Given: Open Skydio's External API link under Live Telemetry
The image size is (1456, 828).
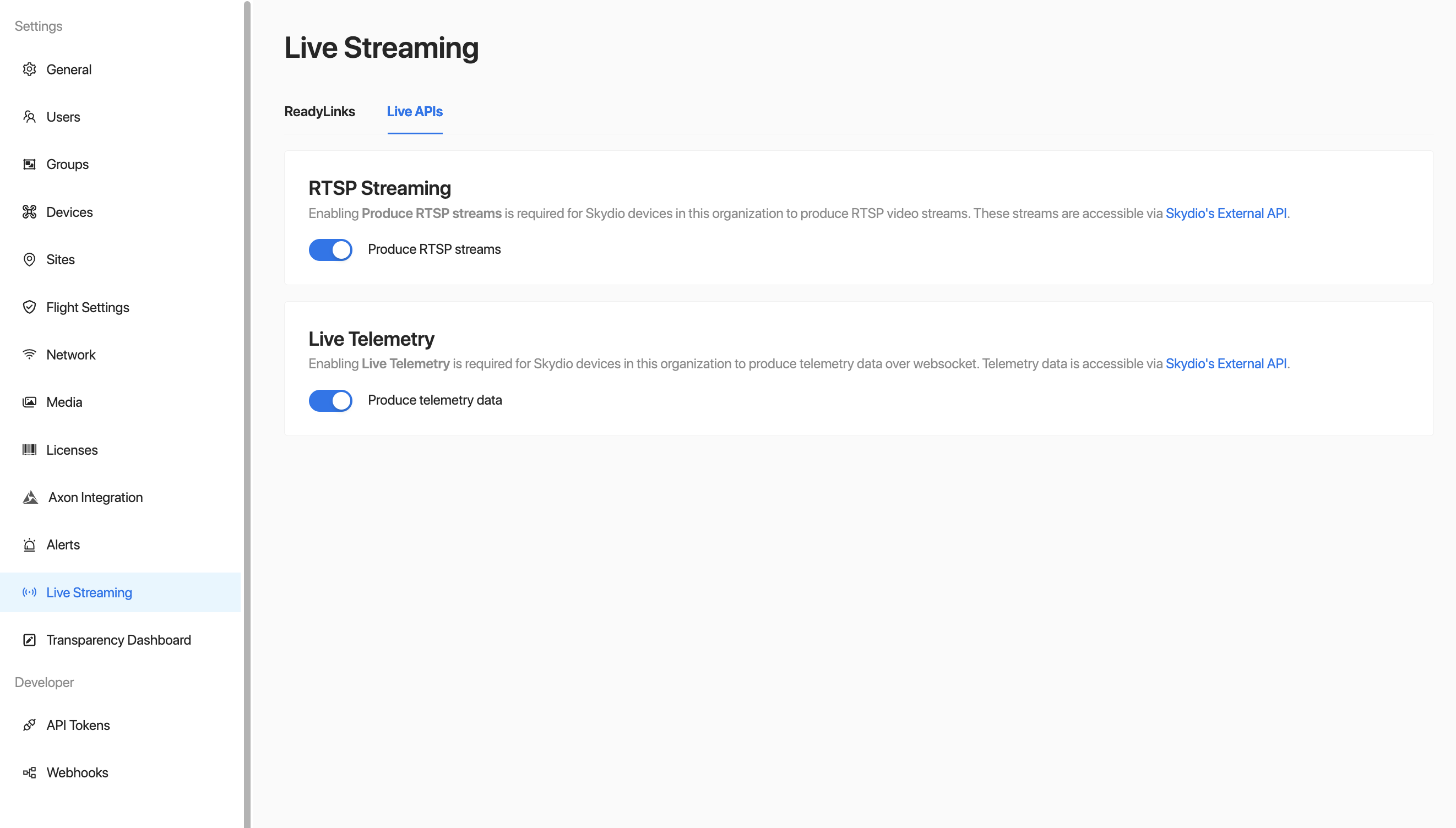Looking at the screenshot, I should pos(1226,364).
